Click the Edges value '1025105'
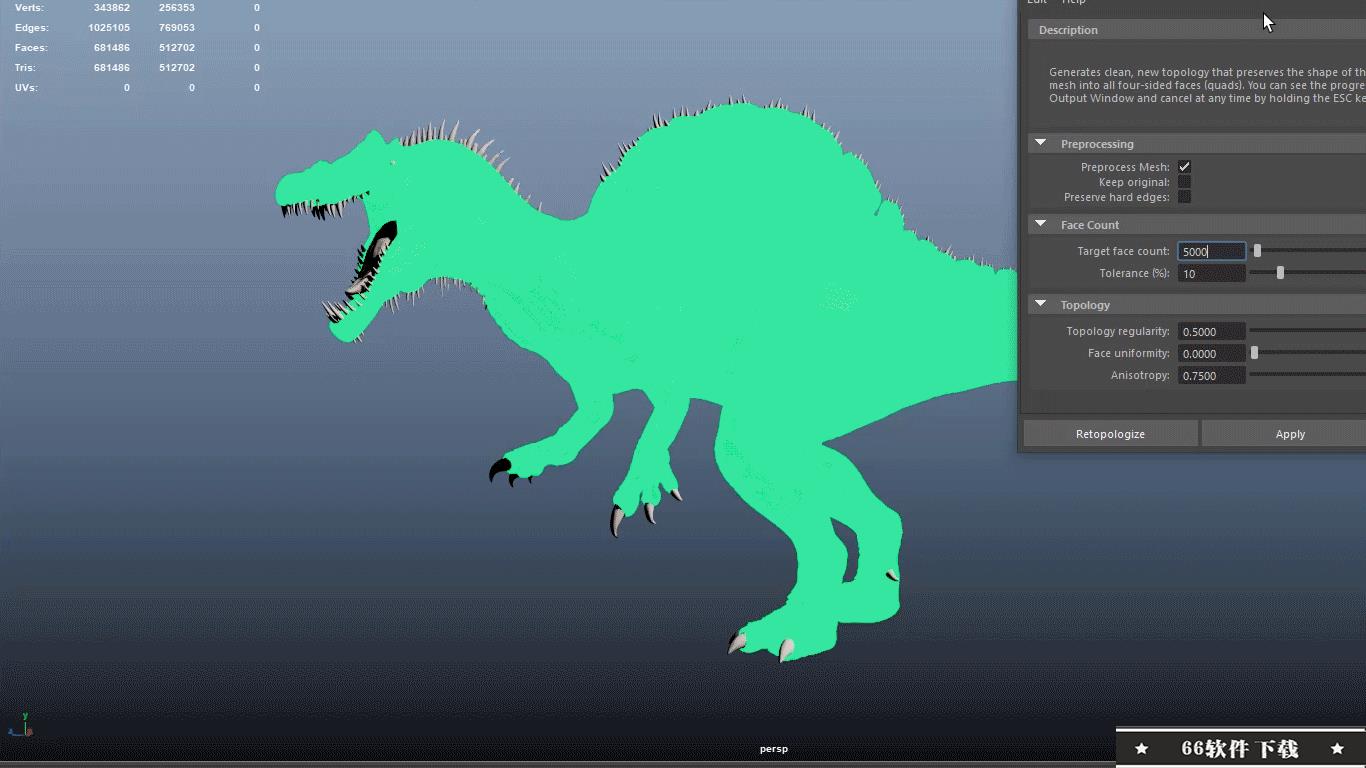 pos(109,28)
